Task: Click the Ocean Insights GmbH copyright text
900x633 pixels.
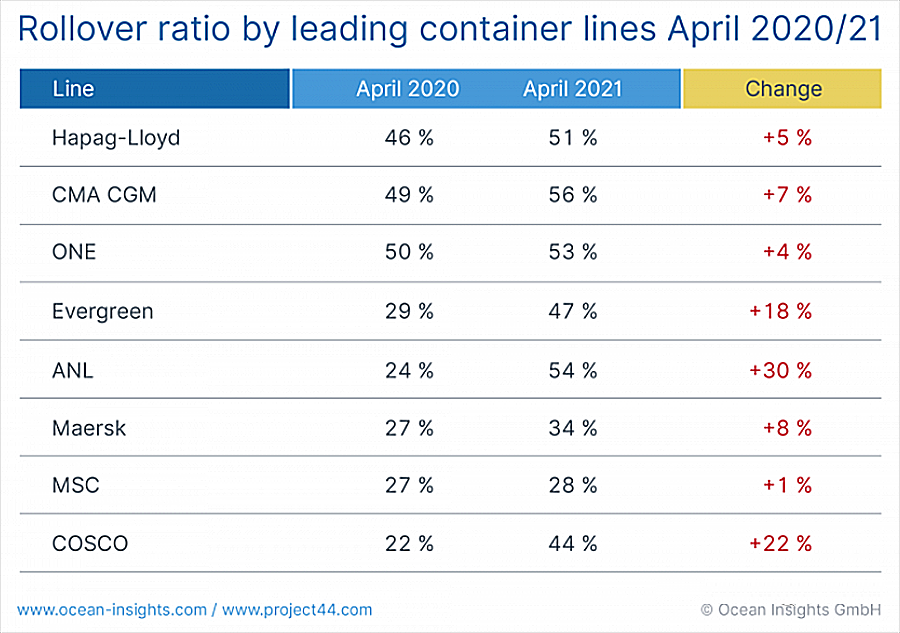Action: coord(790,609)
